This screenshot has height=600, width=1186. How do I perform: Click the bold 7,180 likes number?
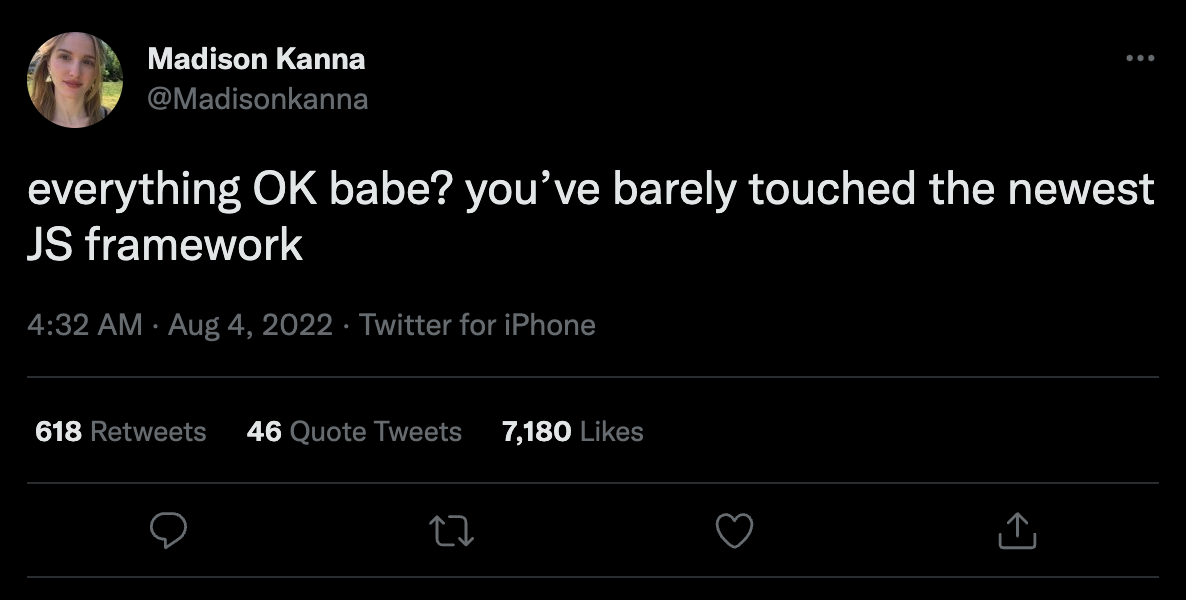537,432
